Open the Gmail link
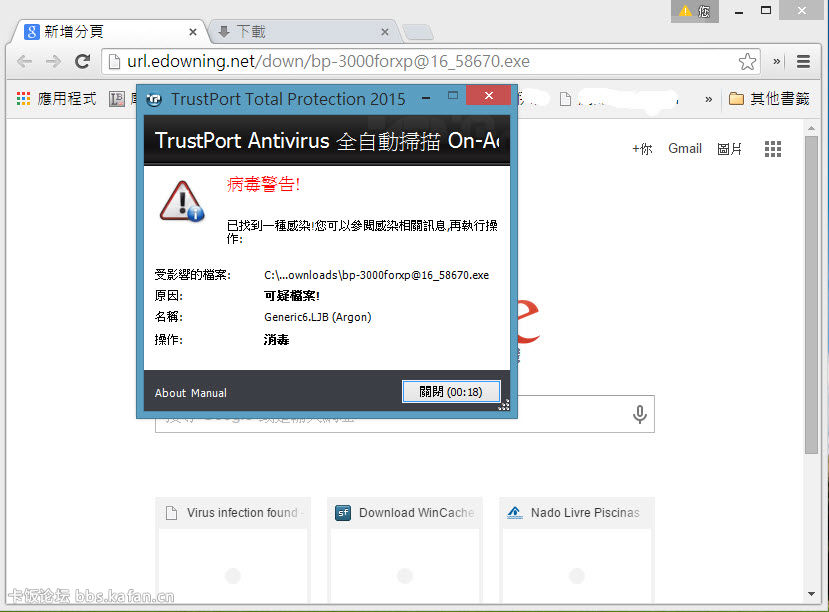Screen dimensions: 829x612 [x=685, y=149]
